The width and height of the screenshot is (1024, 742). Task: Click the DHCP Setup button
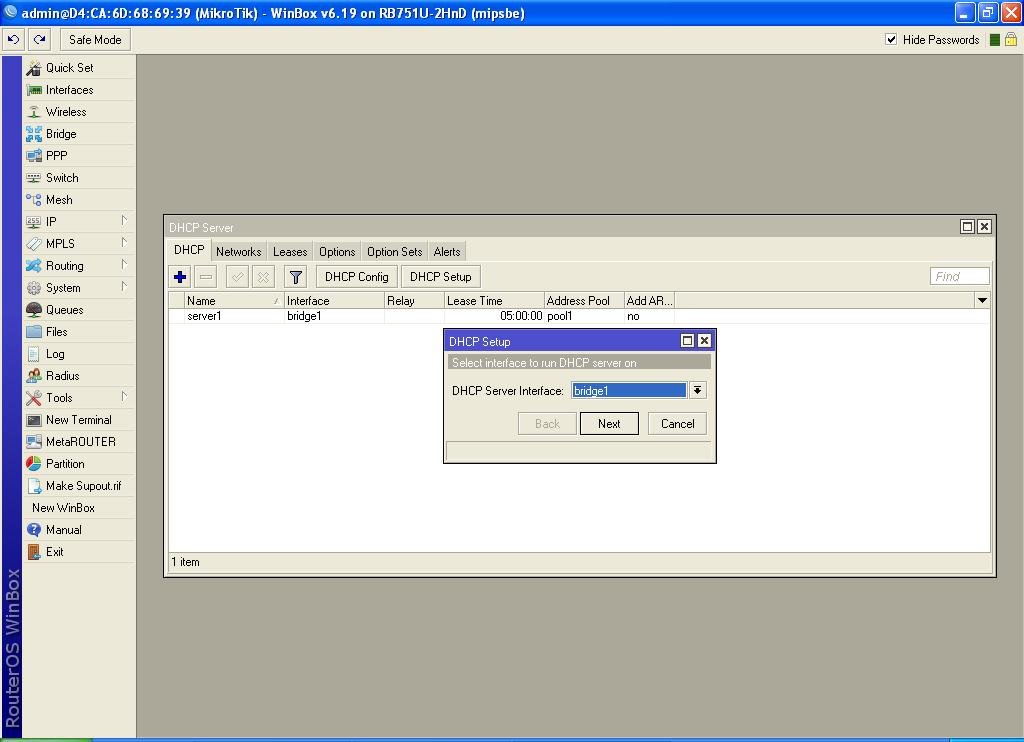pyautogui.click(x=441, y=277)
